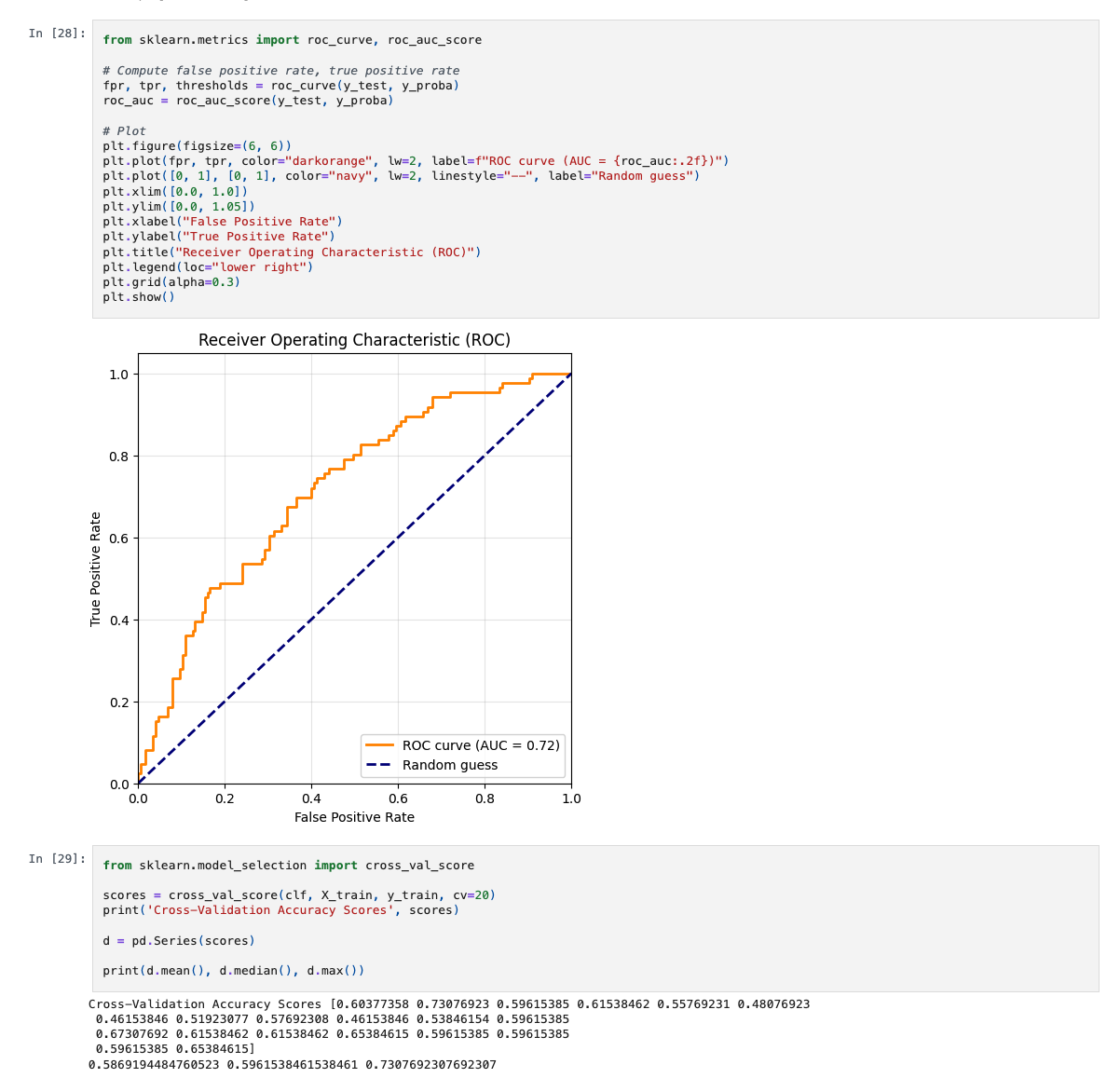Click the print(d.mean(), d.median(), d.max()) line
This screenshot has width=1120, height=1078.
pos(233,971)
